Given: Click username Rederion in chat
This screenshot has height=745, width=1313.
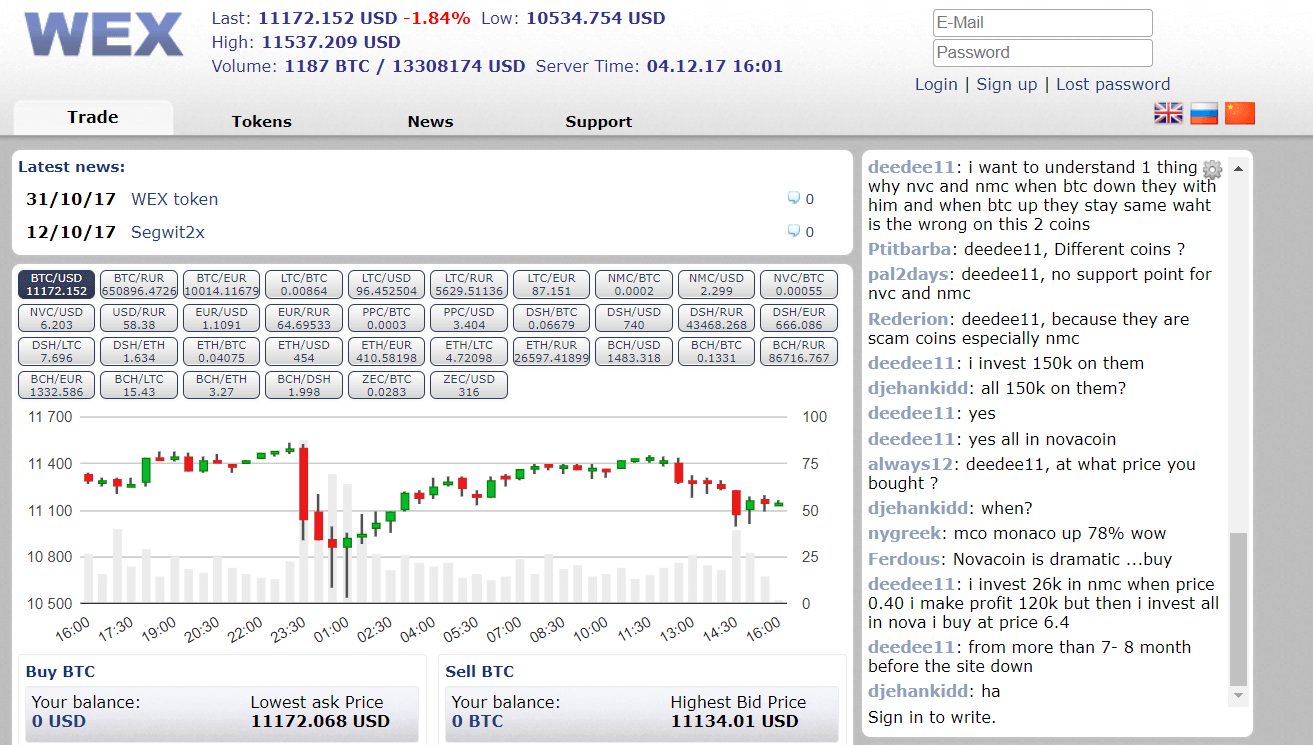Looking at the screenshot, I should 908,319.
